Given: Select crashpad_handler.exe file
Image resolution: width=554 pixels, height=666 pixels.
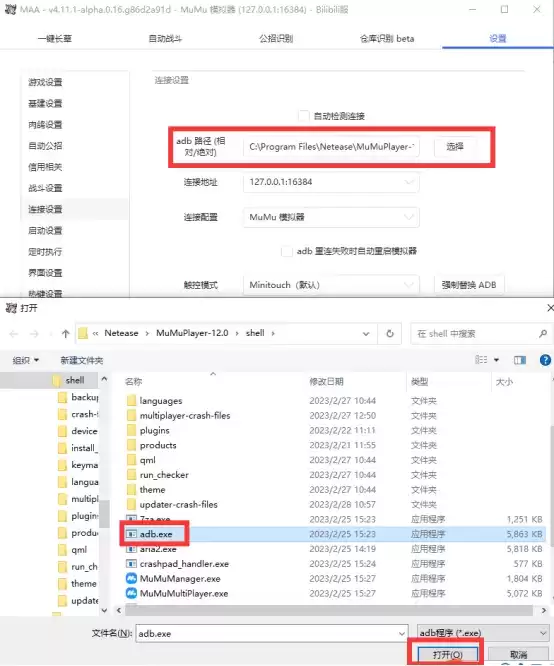Looking at the screenshot, I should point(184,564).
